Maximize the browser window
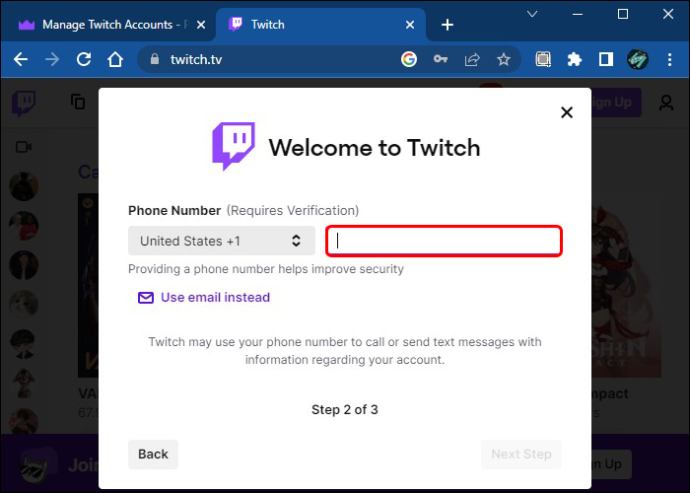This screenshot has height=493, width=690. tap(623, 15)
